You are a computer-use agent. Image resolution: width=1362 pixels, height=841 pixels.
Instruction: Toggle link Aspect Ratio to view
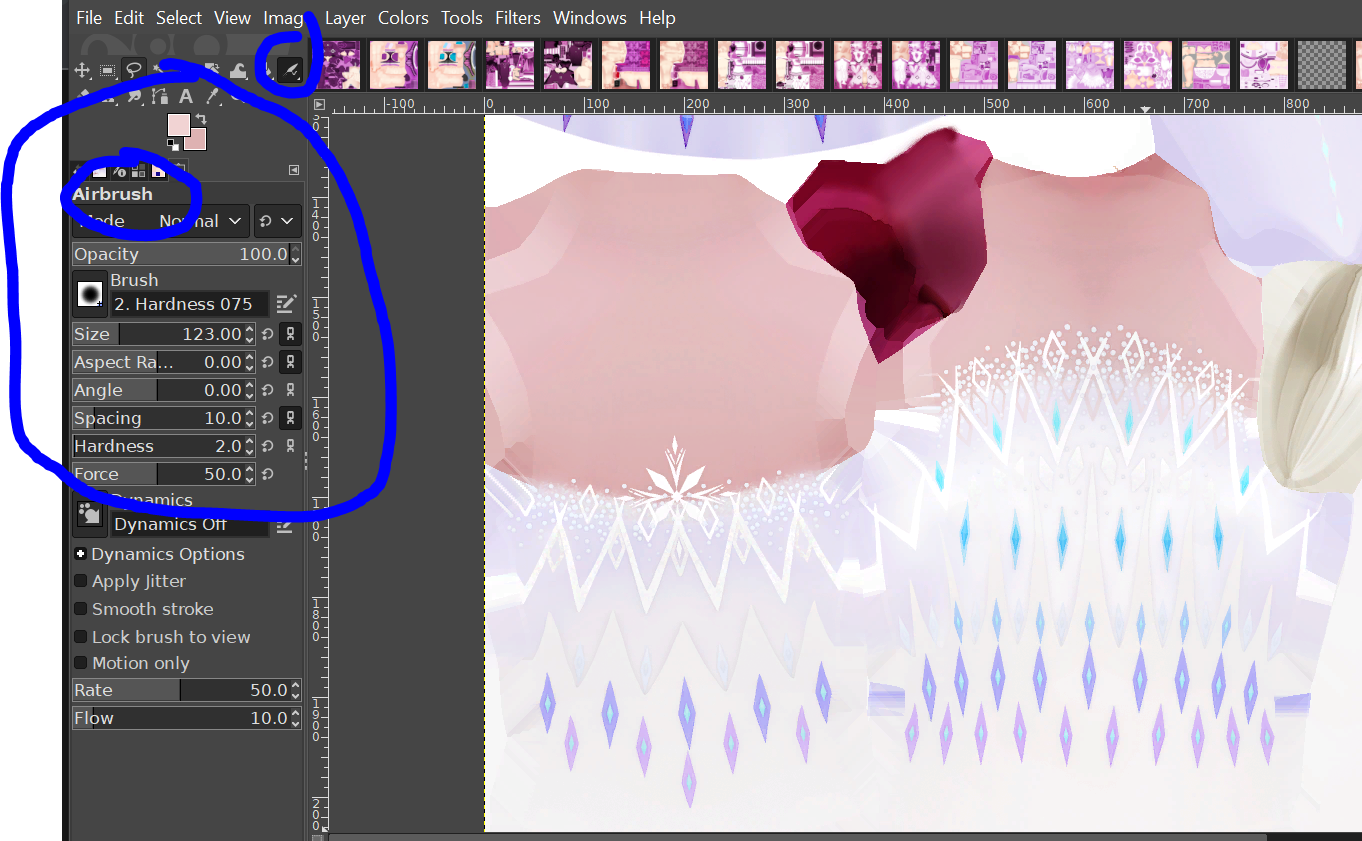290,362
